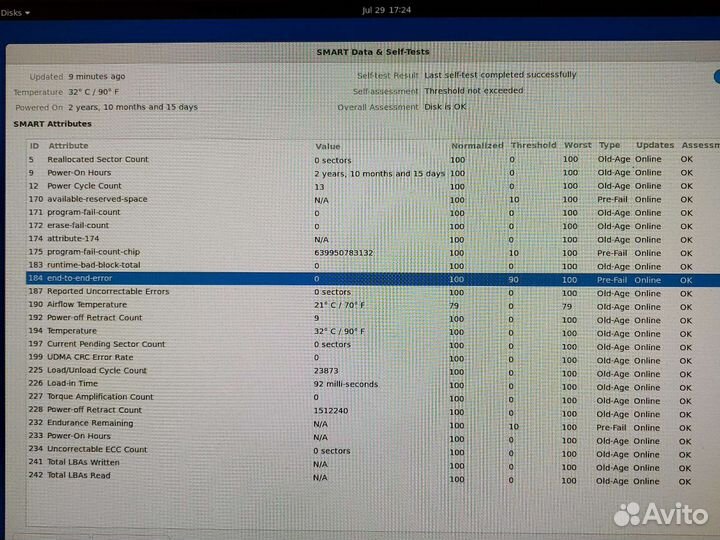
Task: Click Threshold not exceeded self-assessment text
Action: point(473,91)
